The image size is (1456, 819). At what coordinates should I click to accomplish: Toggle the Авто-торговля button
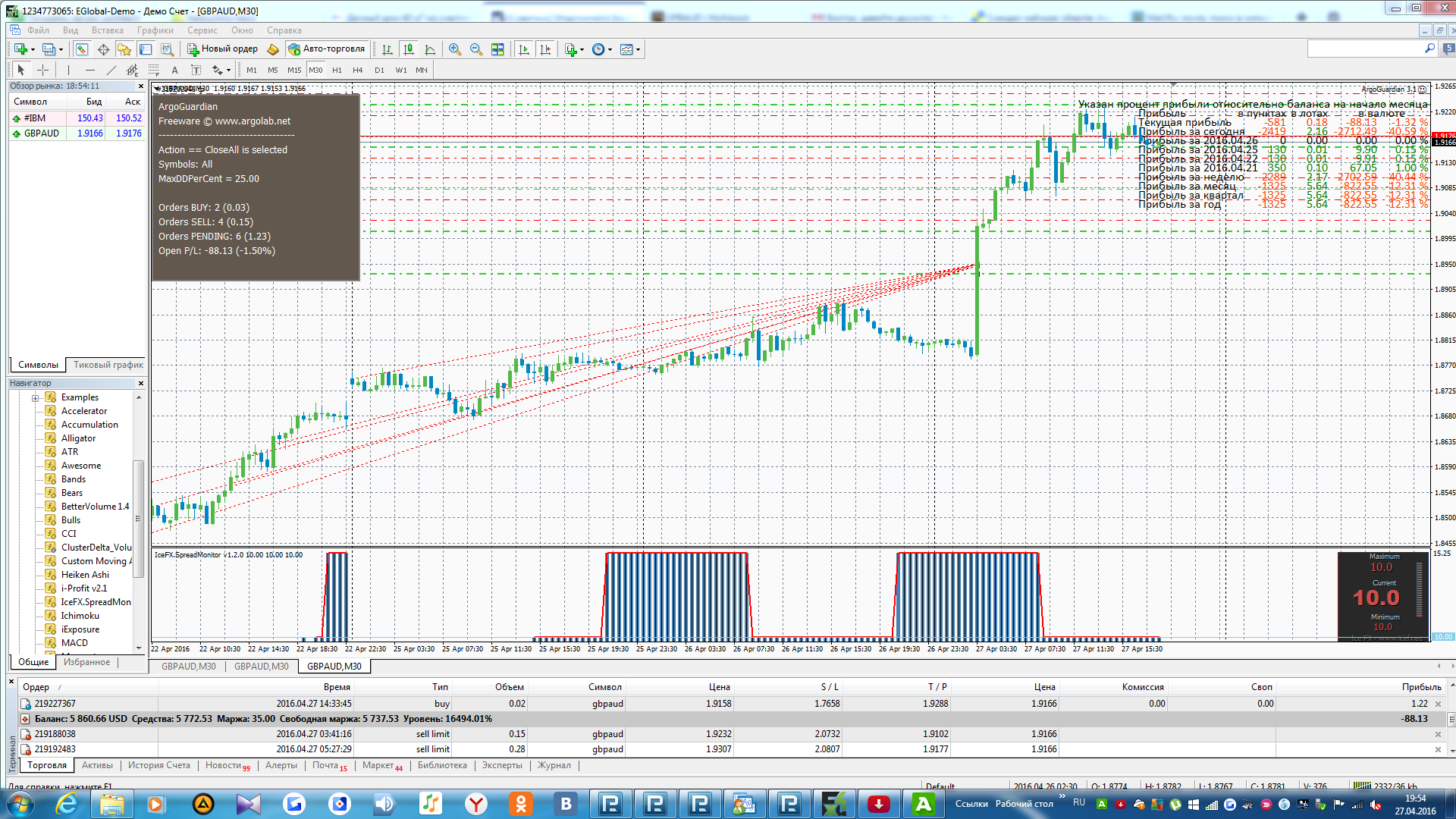pos(327,49)
